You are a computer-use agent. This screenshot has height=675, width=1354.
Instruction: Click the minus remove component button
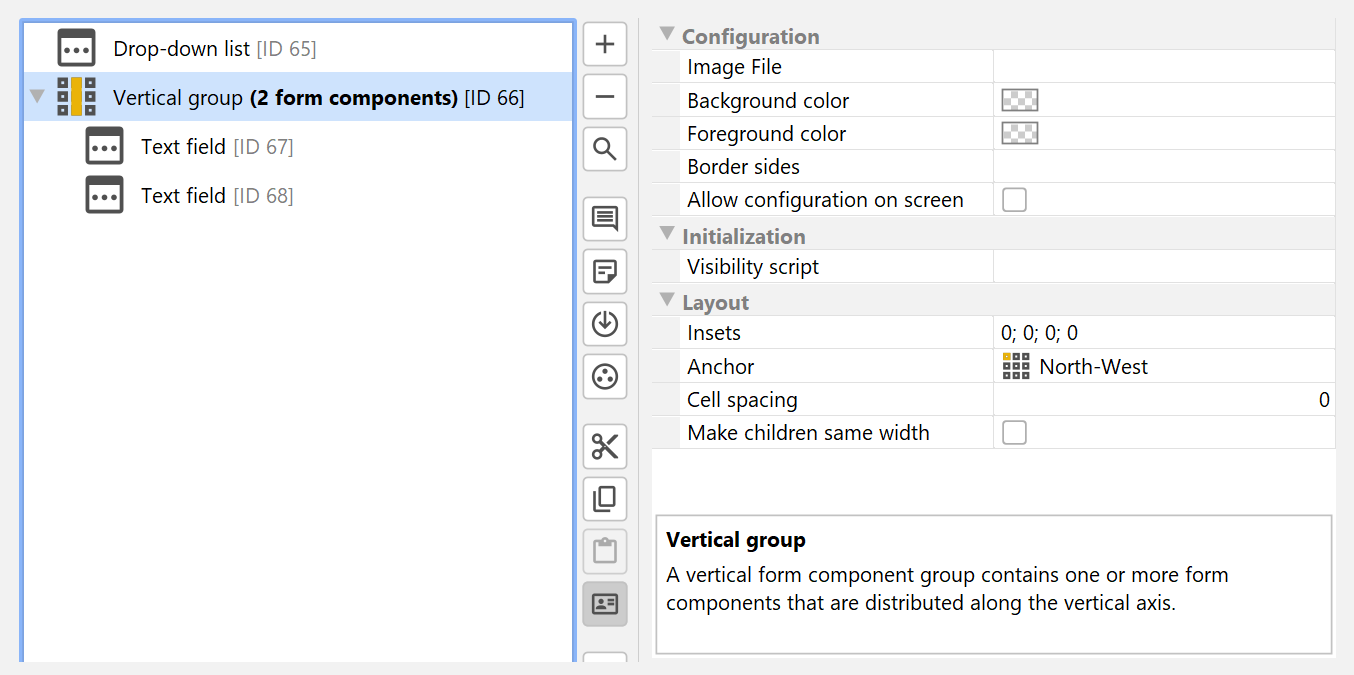pos(605,97)
